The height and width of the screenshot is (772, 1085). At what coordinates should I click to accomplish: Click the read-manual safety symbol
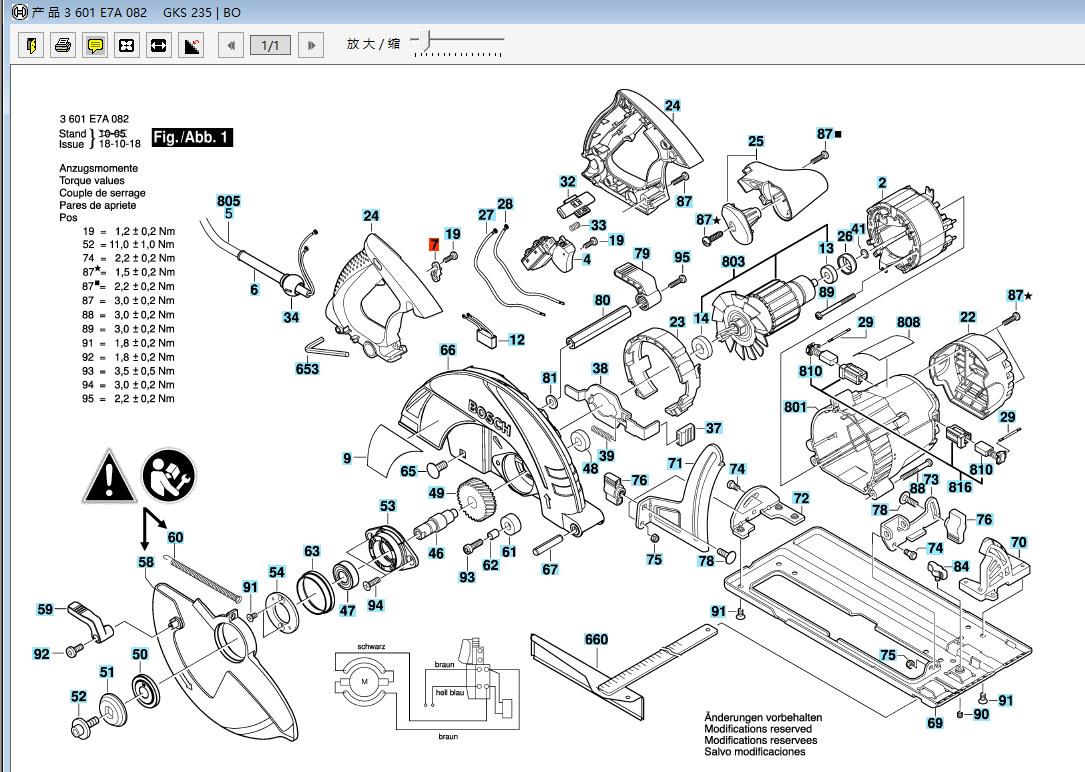[169, 475]
